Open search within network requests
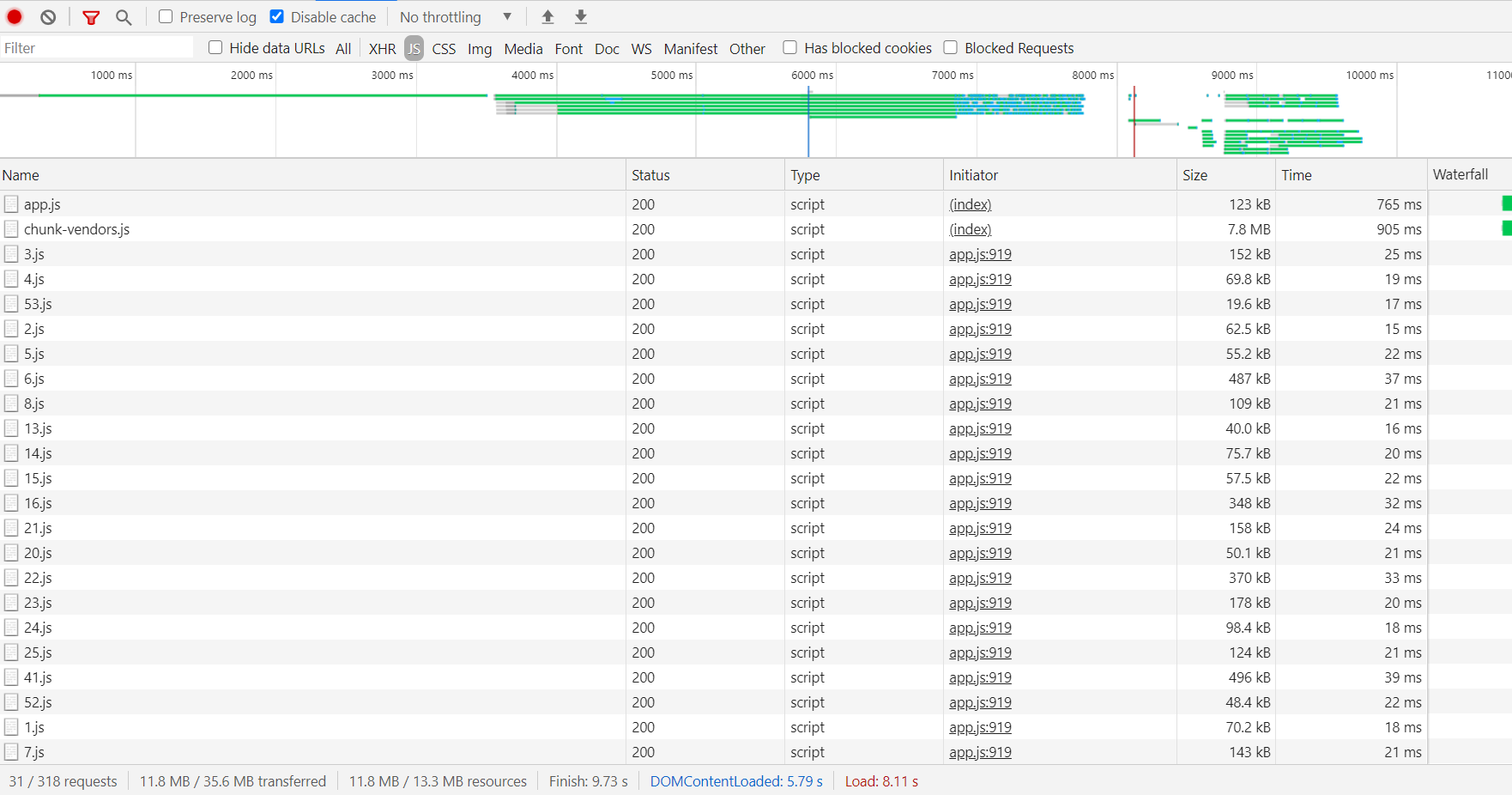Screen dimensions: 1512x795 (x=124, y=16)
